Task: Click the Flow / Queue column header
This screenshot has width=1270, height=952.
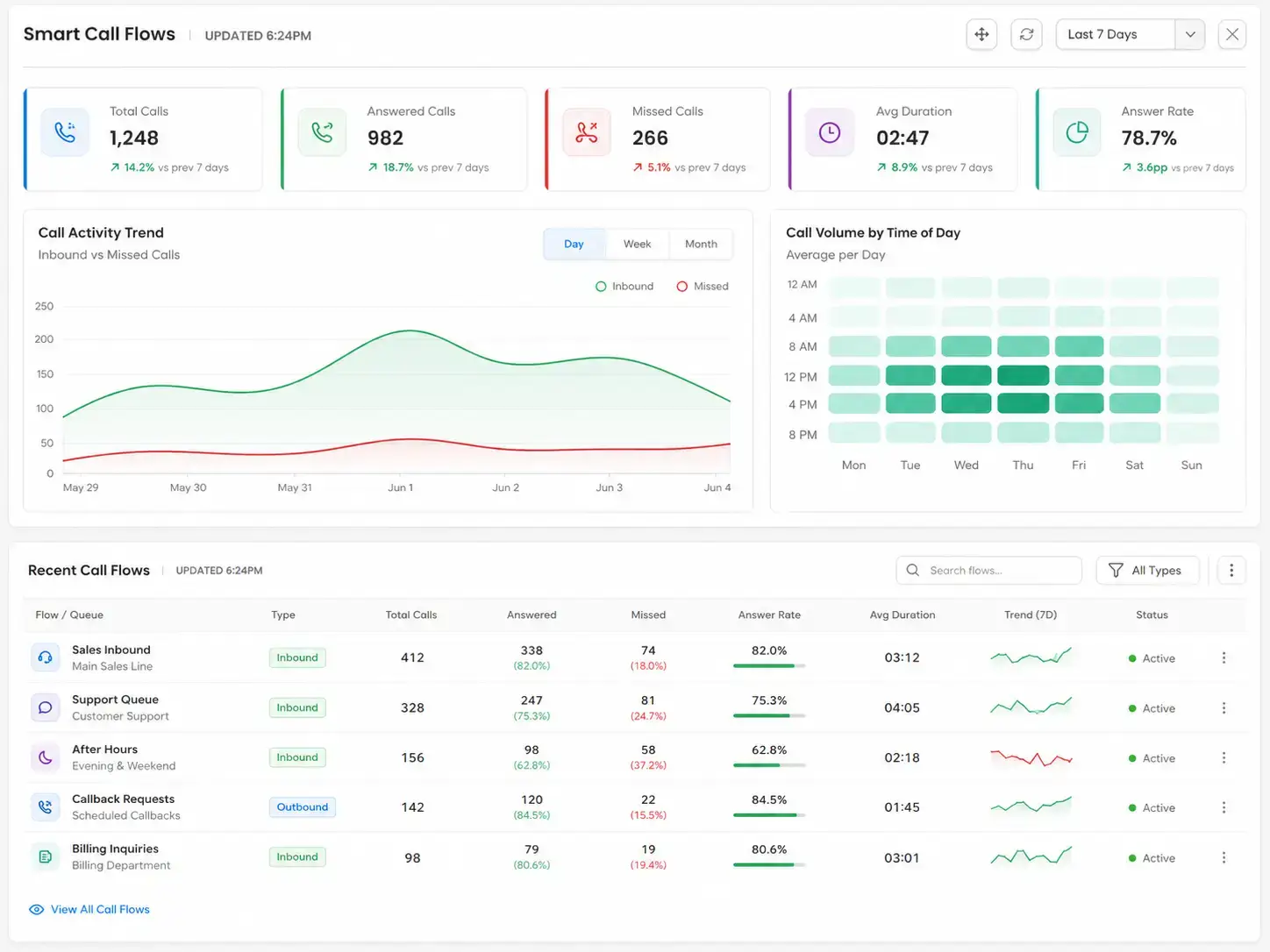Action: coord(69,615)
